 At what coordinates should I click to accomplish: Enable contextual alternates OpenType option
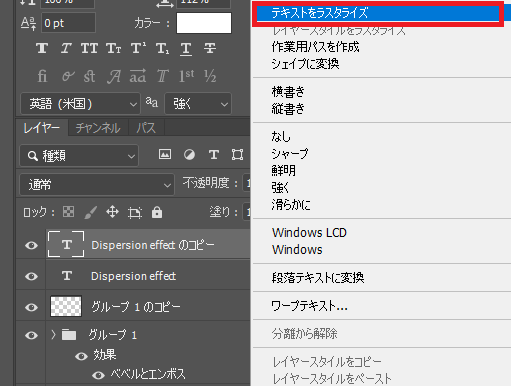point(68,76)
